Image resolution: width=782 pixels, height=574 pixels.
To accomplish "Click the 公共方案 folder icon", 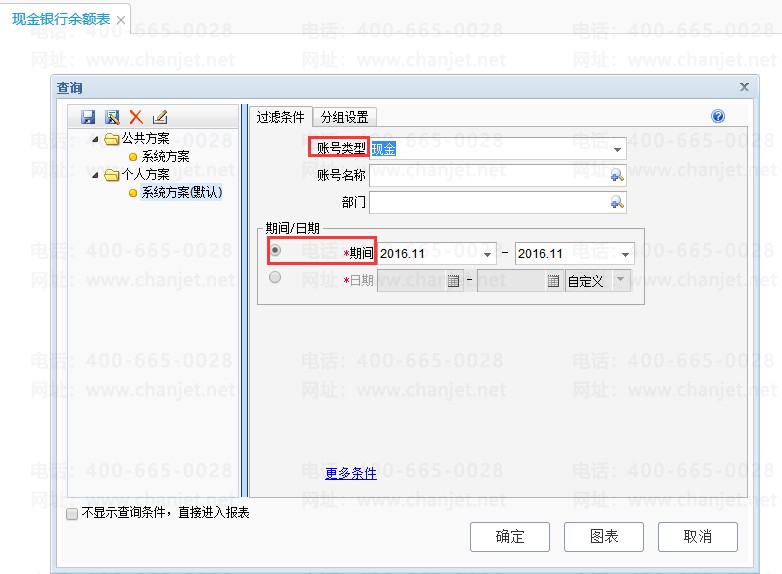I will pos(112,139).
